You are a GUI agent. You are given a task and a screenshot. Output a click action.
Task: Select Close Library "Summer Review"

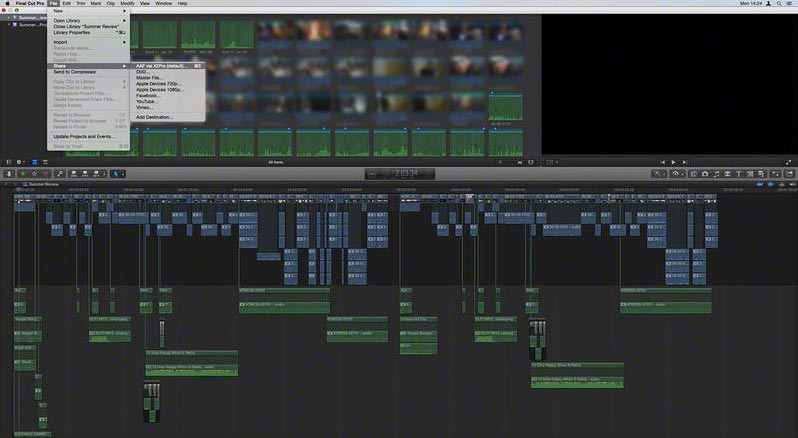(88, 26)
